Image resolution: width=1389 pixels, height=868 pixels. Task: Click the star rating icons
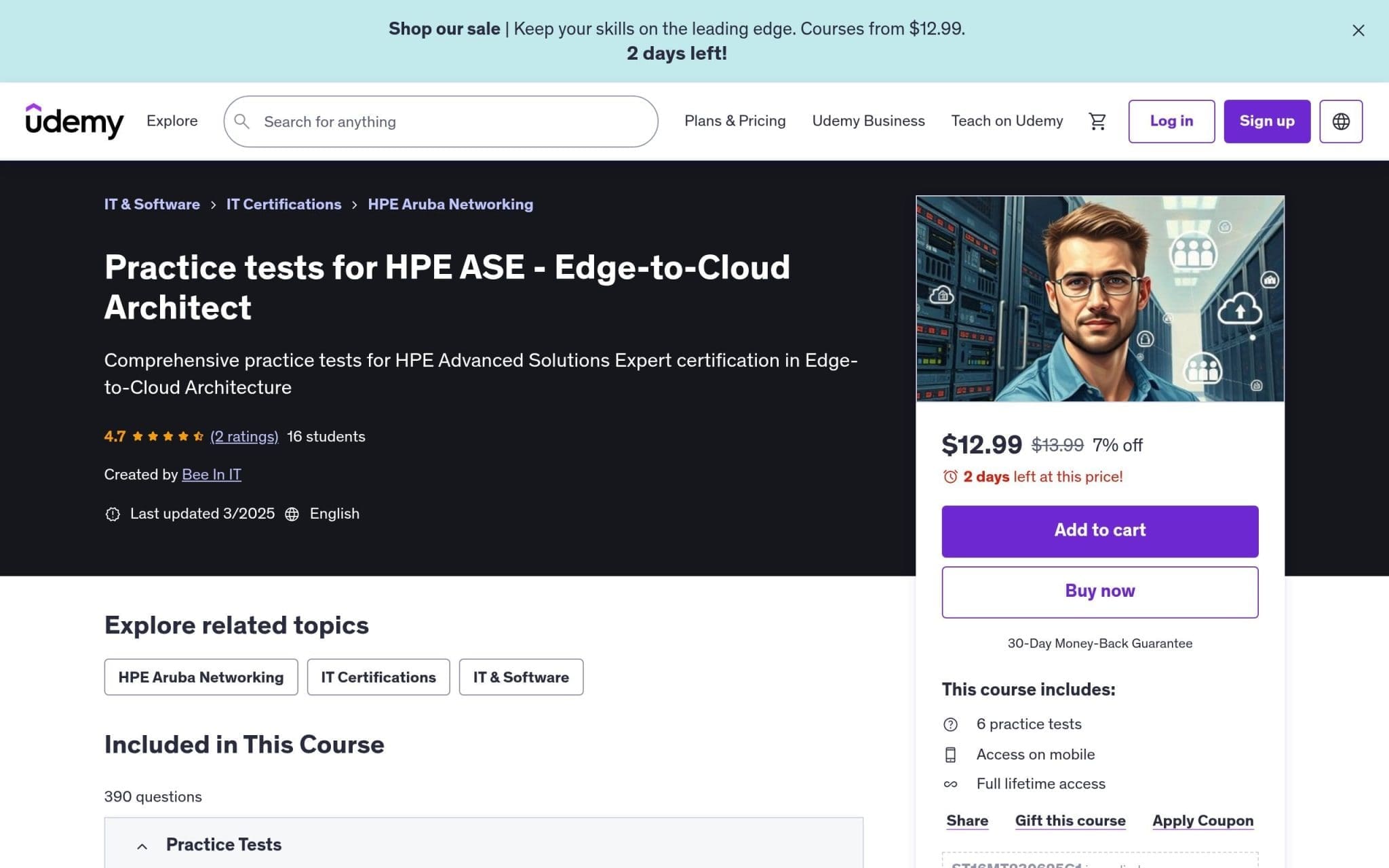(x=168, y=437)
